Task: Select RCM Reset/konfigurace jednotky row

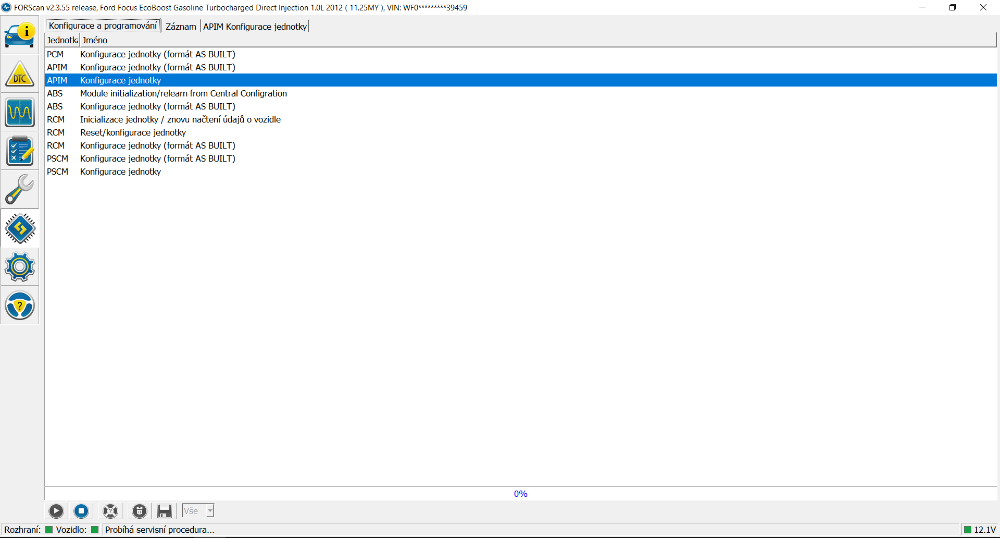Action: [x=132, y=132]
